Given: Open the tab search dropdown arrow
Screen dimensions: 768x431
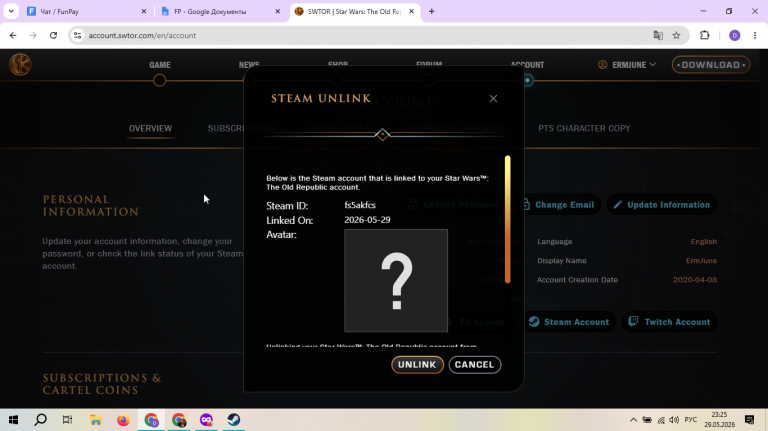Looking at the screenshot, I should (x=11, y=11).
